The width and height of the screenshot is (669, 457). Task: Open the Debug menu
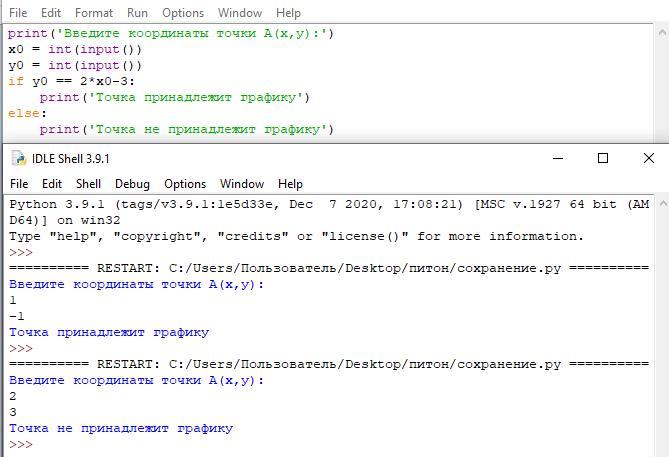pos(132,184)
